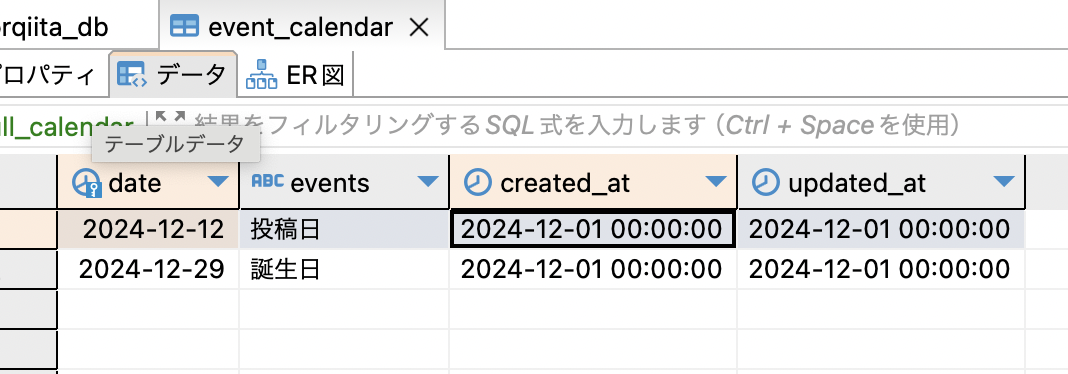The width and height of the screenshot is (1068, 374).
Task: Click the event_calendar tab table icon
Action: 184,27
